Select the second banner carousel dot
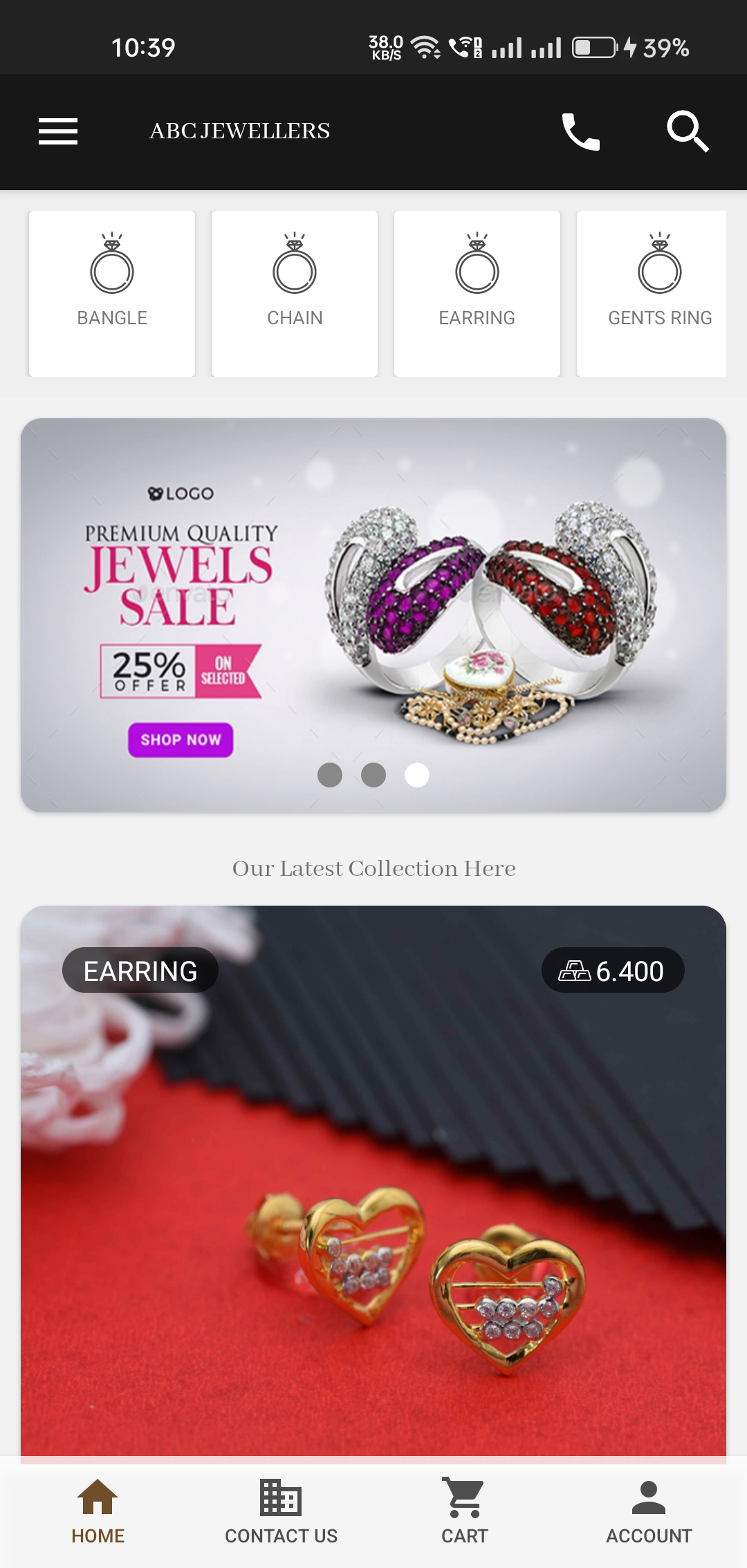 pos(373,775)
